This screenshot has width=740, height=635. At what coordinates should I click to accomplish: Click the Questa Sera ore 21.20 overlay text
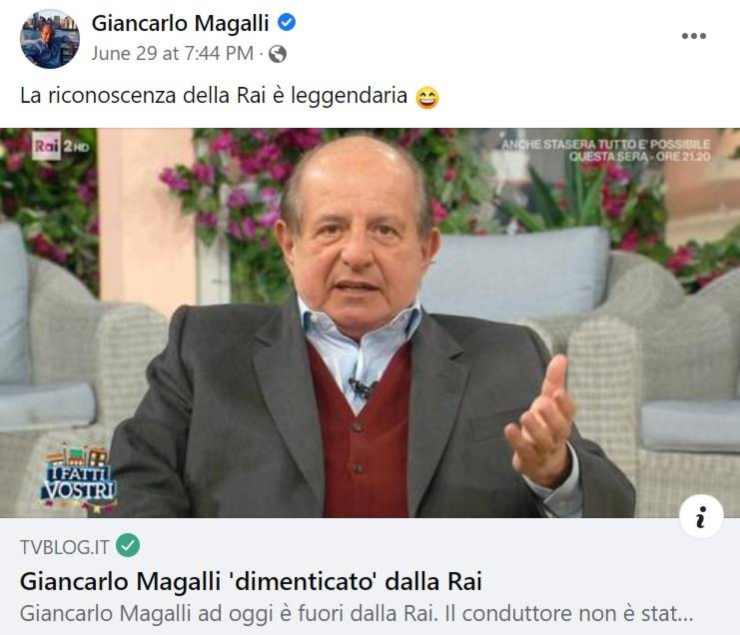pos(639,156)
